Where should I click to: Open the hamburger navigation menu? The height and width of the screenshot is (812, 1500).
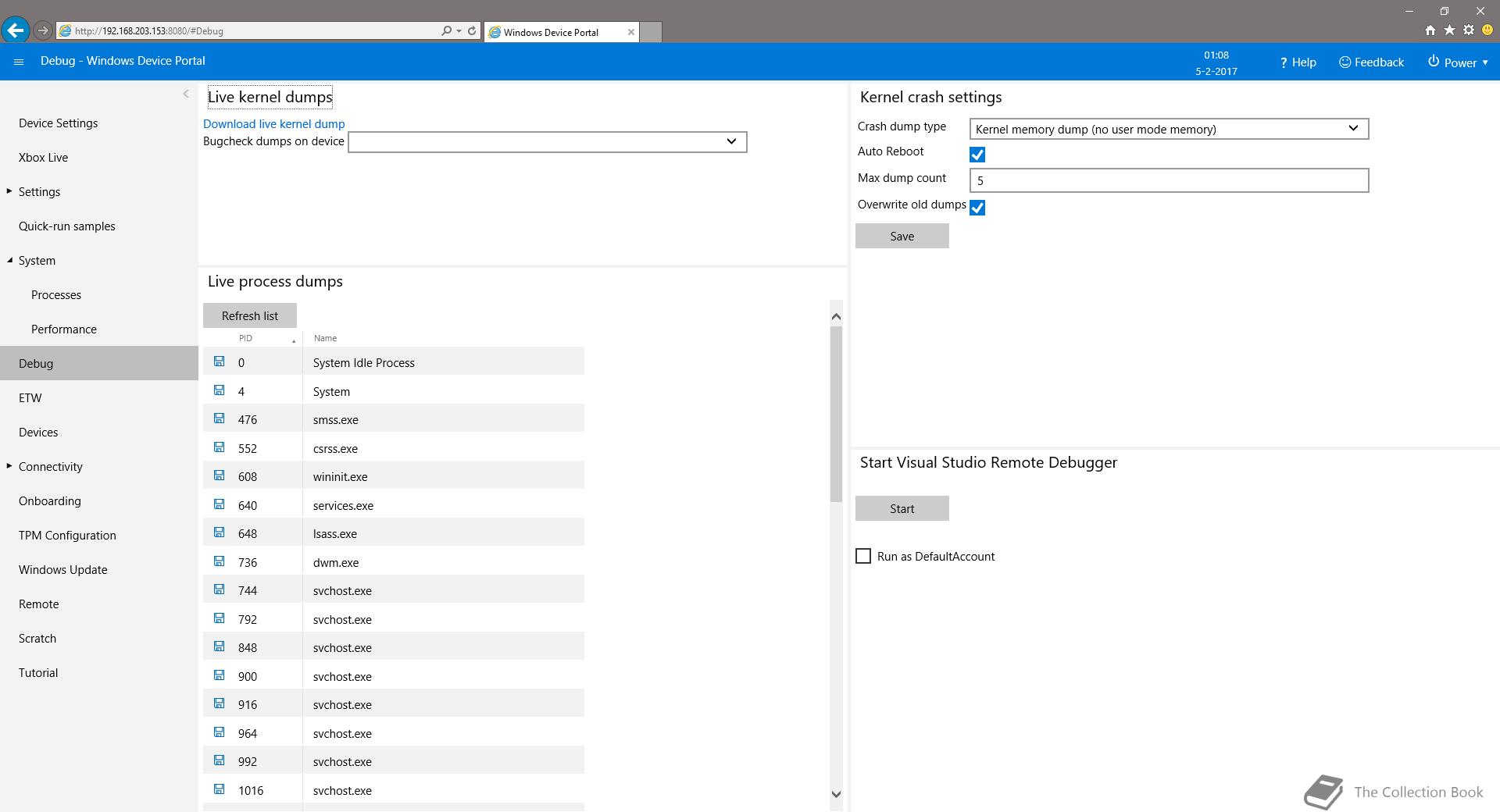(19, 62)
